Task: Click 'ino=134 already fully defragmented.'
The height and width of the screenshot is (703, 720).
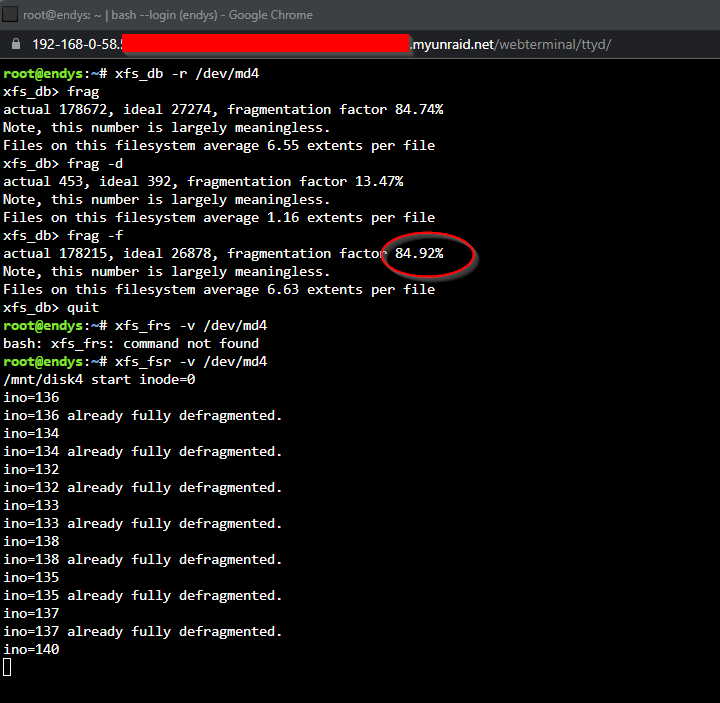Action: pos(142,451)
